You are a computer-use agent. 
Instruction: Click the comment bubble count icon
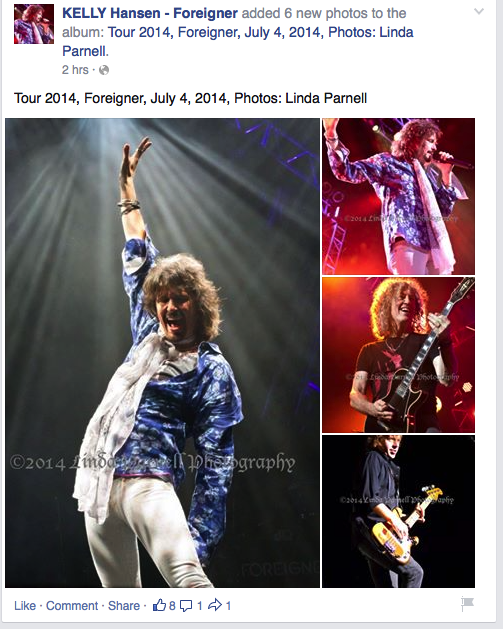tap(186, 606)
